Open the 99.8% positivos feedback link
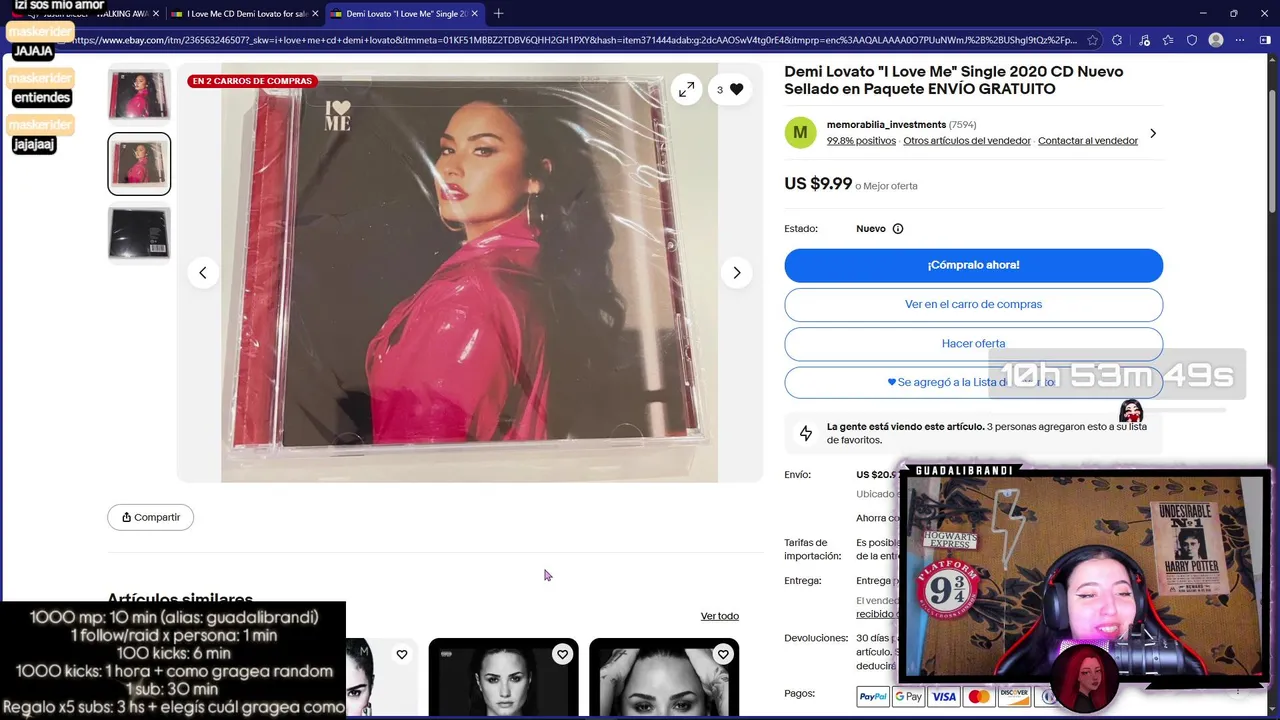1280x720 pixels. [861, 141]
